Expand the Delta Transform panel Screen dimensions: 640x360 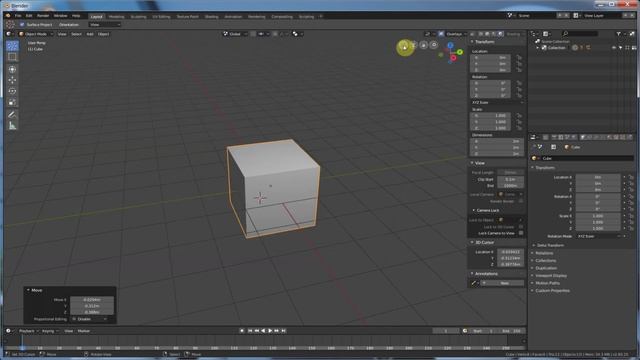tap(549, 245)
